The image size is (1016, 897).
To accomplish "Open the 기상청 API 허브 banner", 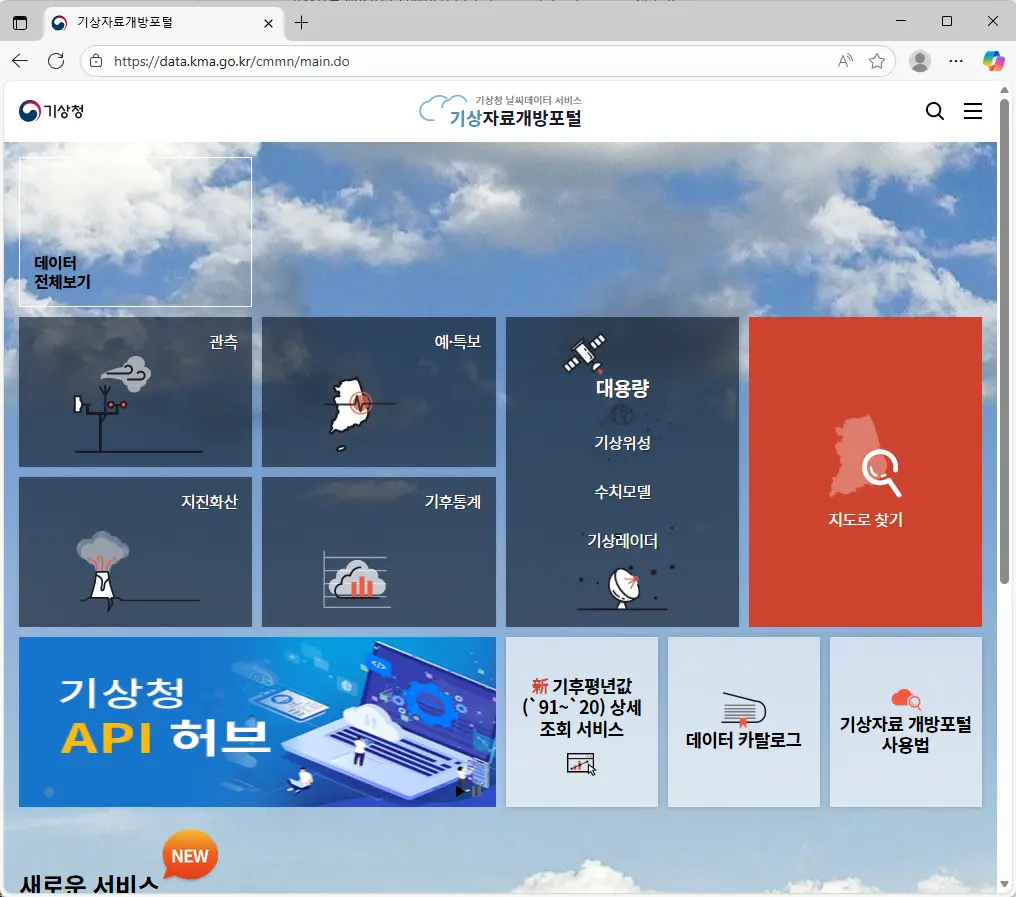I will point(257,721).
